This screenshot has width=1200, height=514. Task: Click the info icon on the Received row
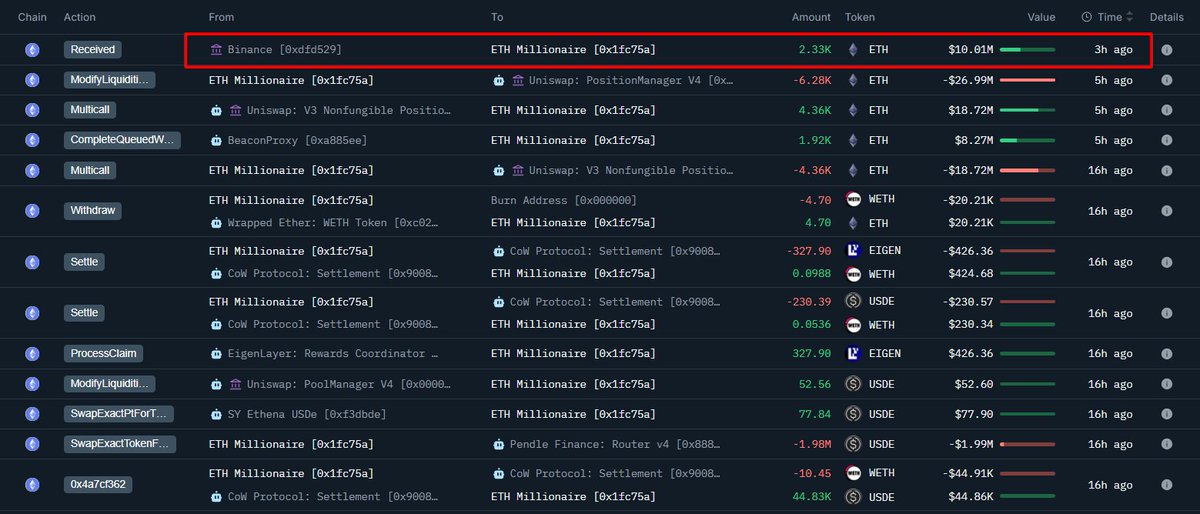coord(1166,49)
